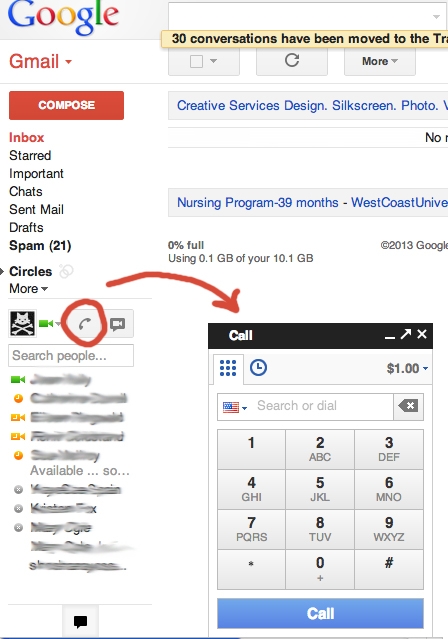Click the video call camera icon in chat panel
The image size is (448, 639).
tap(117, 324)
